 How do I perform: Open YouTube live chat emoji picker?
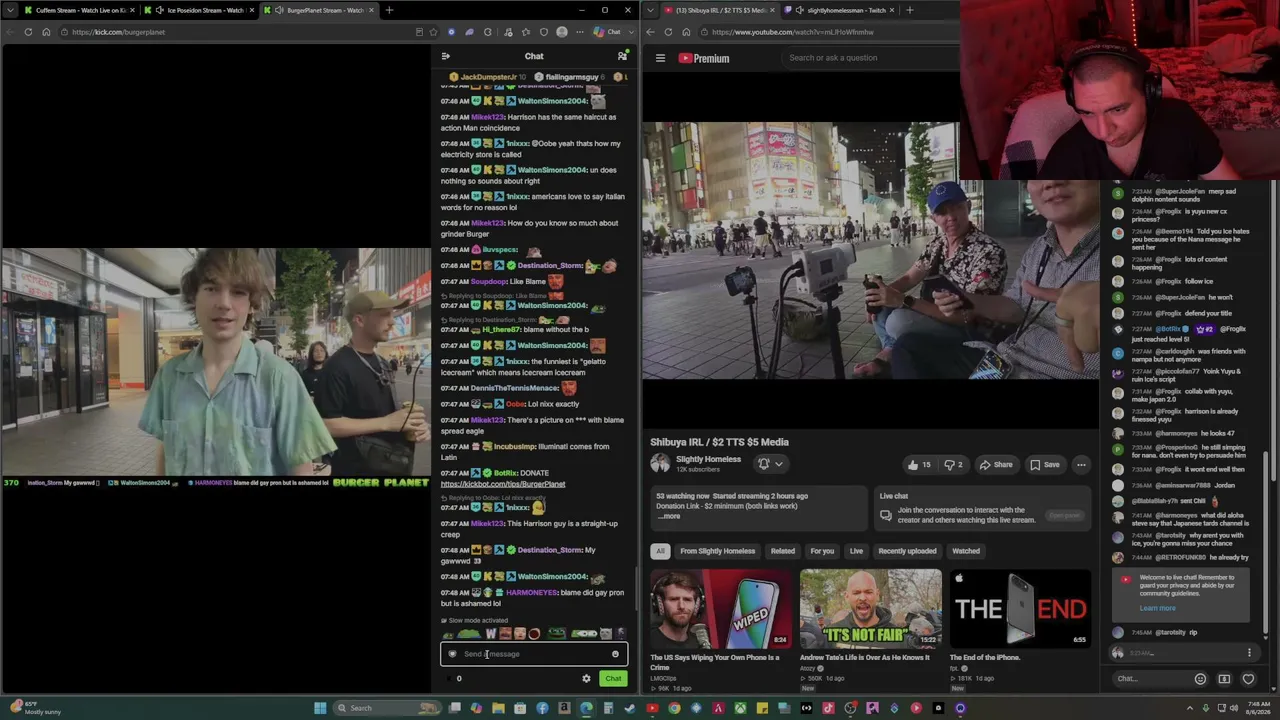tap(1200, 679)
